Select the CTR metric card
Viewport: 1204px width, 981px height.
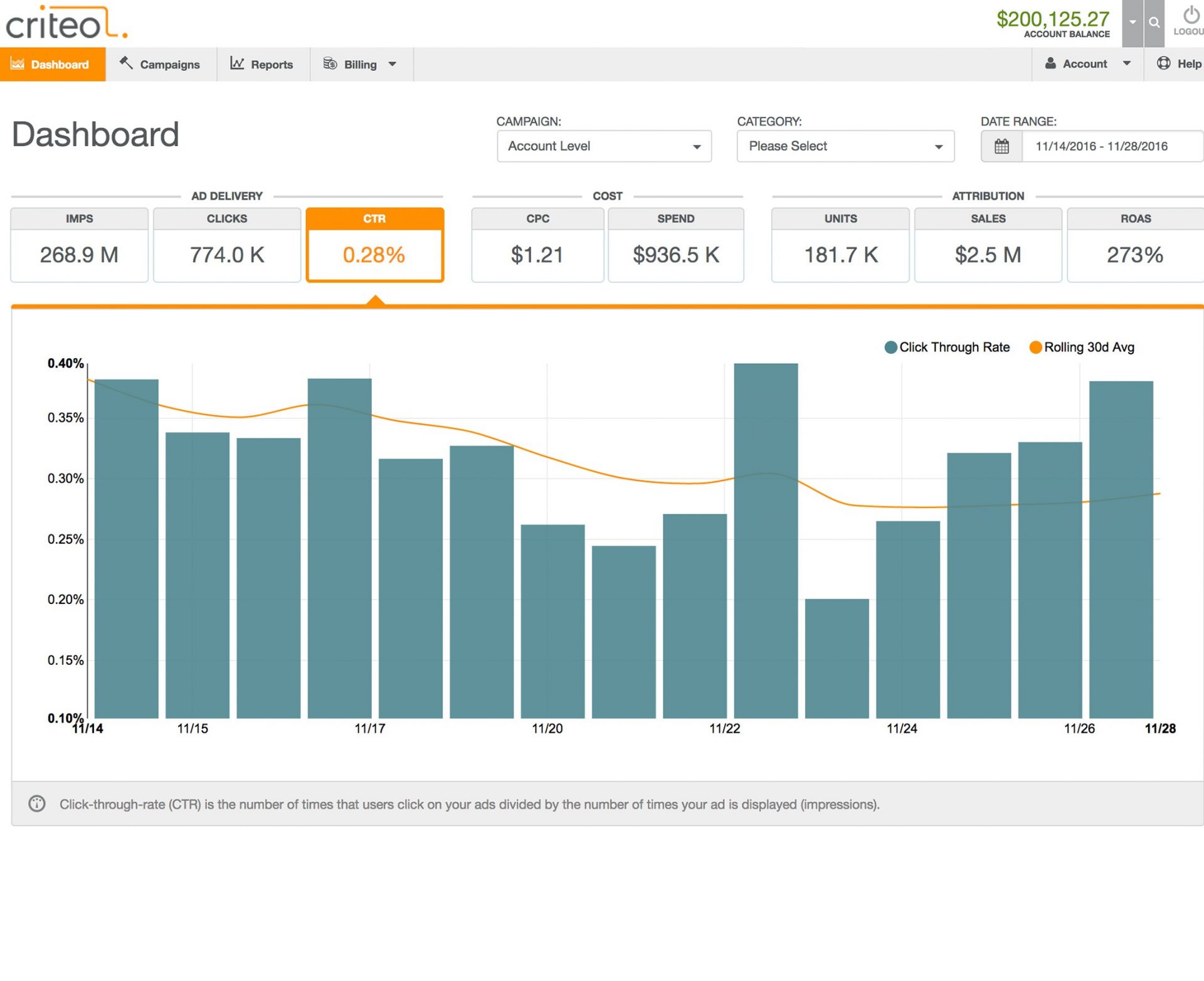tap(374, 245)
